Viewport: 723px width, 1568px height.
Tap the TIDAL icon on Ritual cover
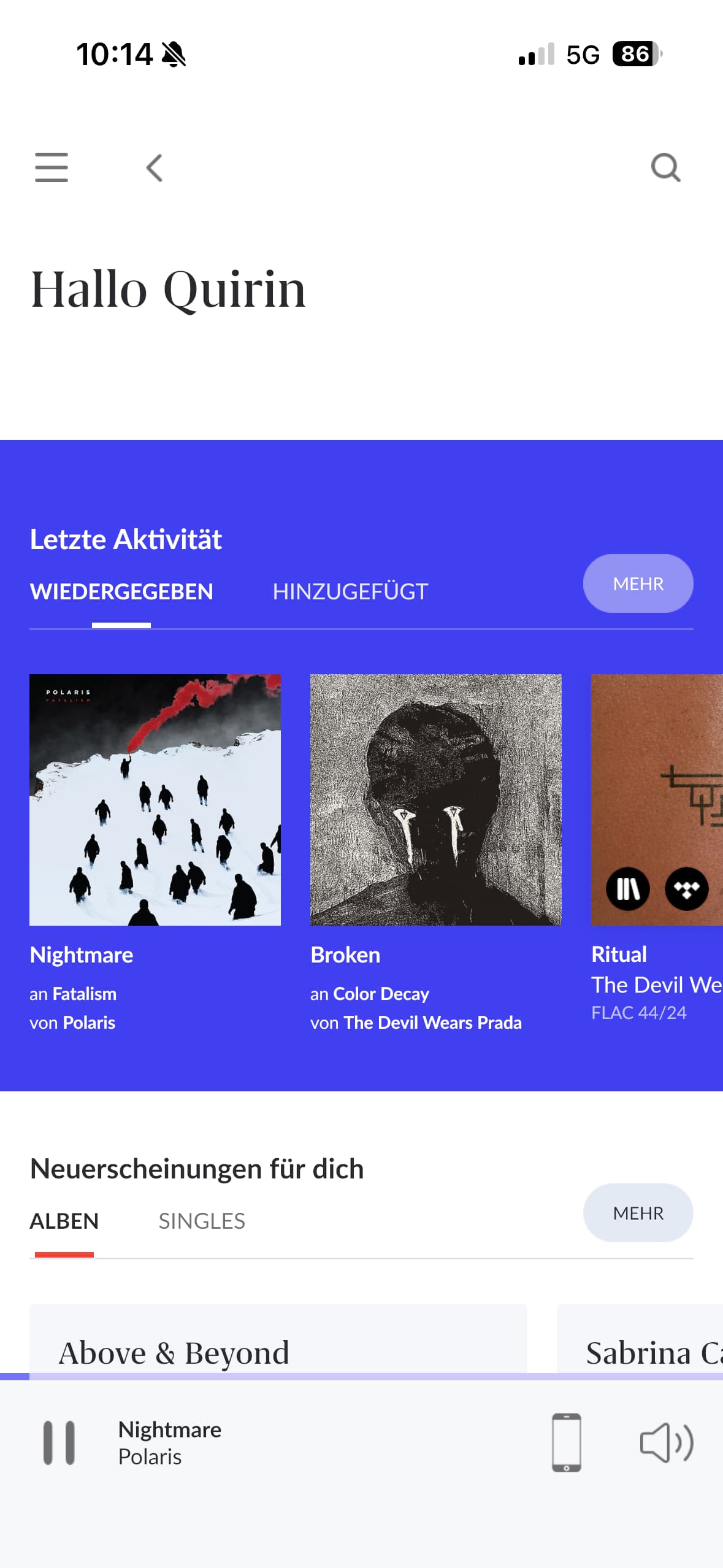click(x=687, y=888)
